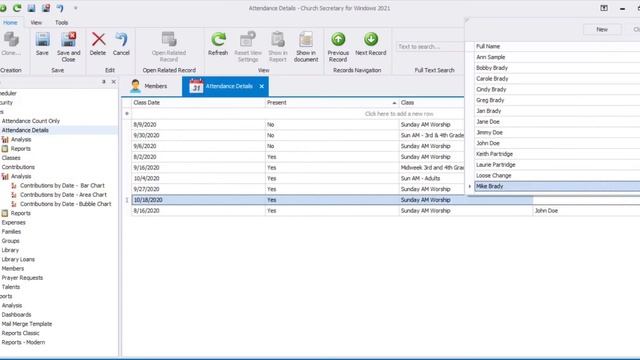Select Laurie Partridge in the lookup list
Image resolution: width=640 pixels, height=360 pixels.
[x=557, y=164]
